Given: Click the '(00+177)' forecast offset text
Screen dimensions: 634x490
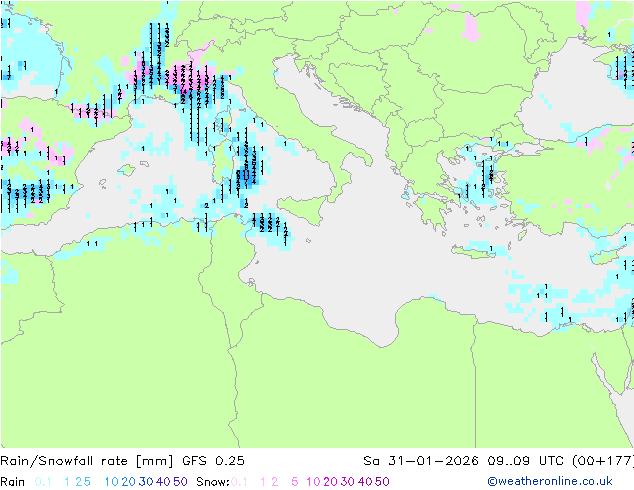Looking at the screenshot, I should tap(603, 461).
